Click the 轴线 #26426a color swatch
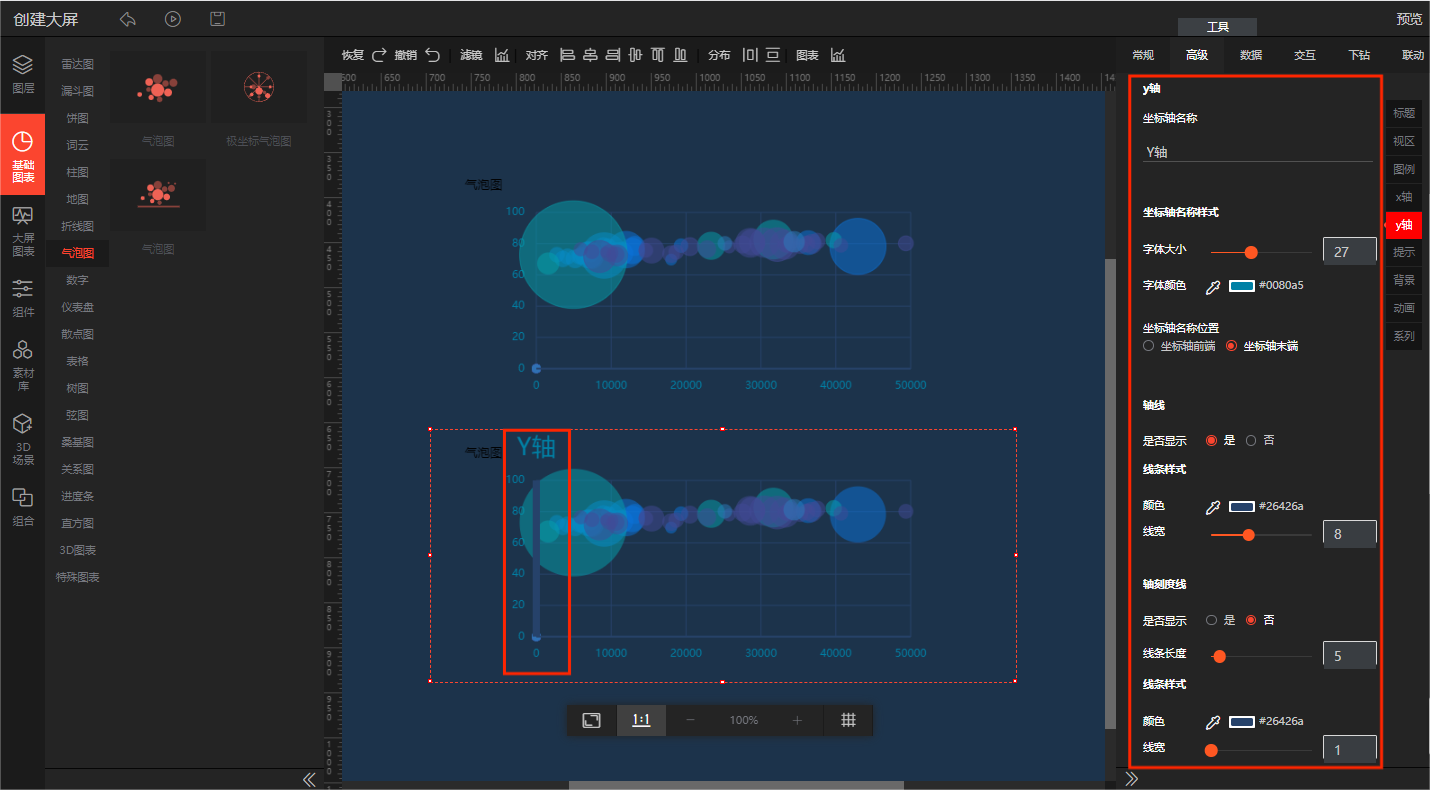The image size is (1430, 790). pos(1242,507)
